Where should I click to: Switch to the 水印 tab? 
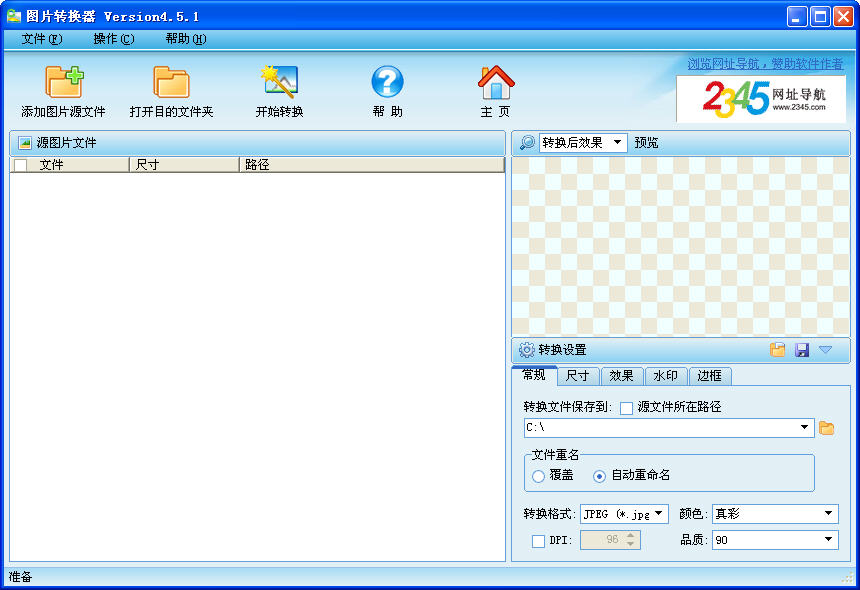tap(665, 376)
